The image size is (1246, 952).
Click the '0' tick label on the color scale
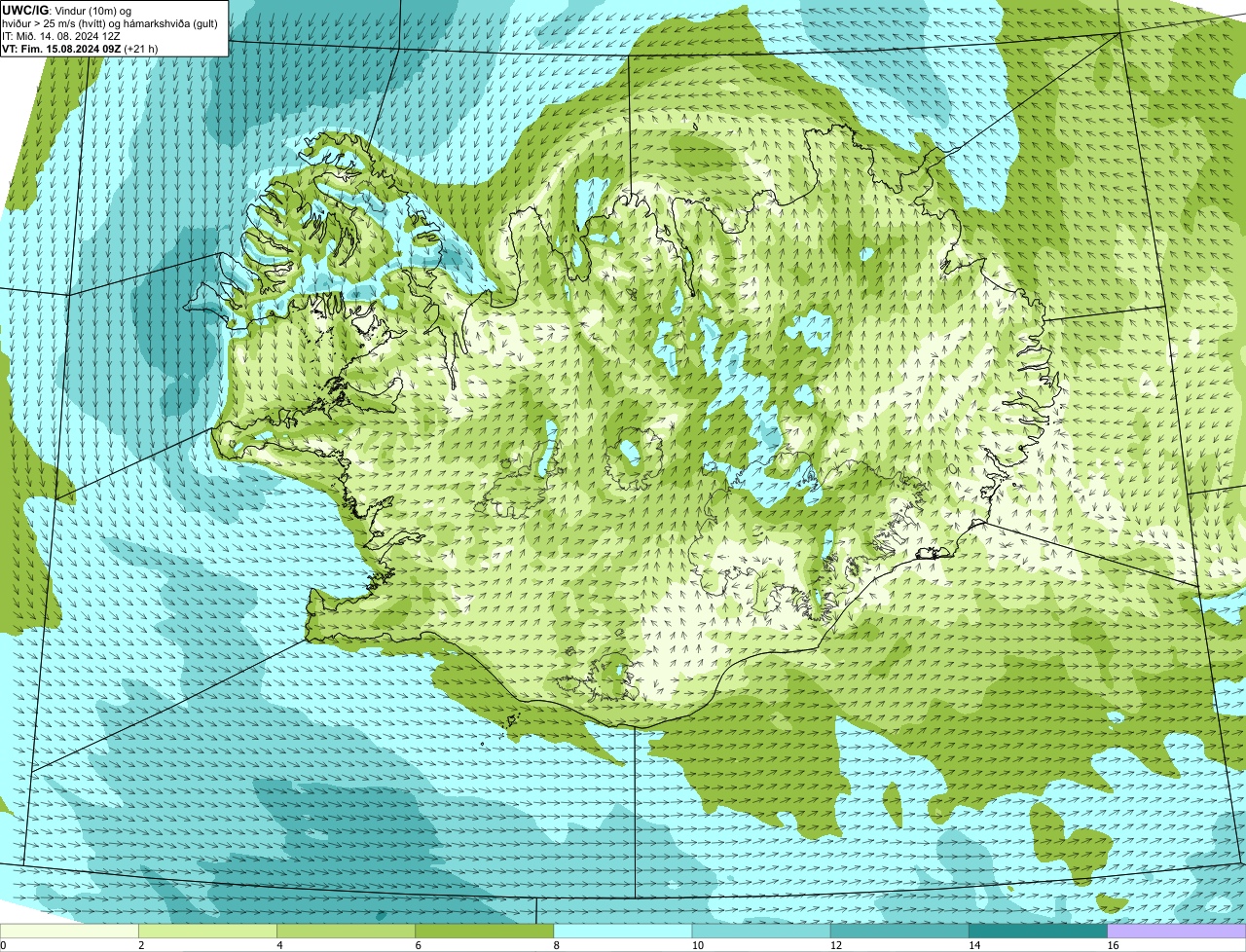4,945
